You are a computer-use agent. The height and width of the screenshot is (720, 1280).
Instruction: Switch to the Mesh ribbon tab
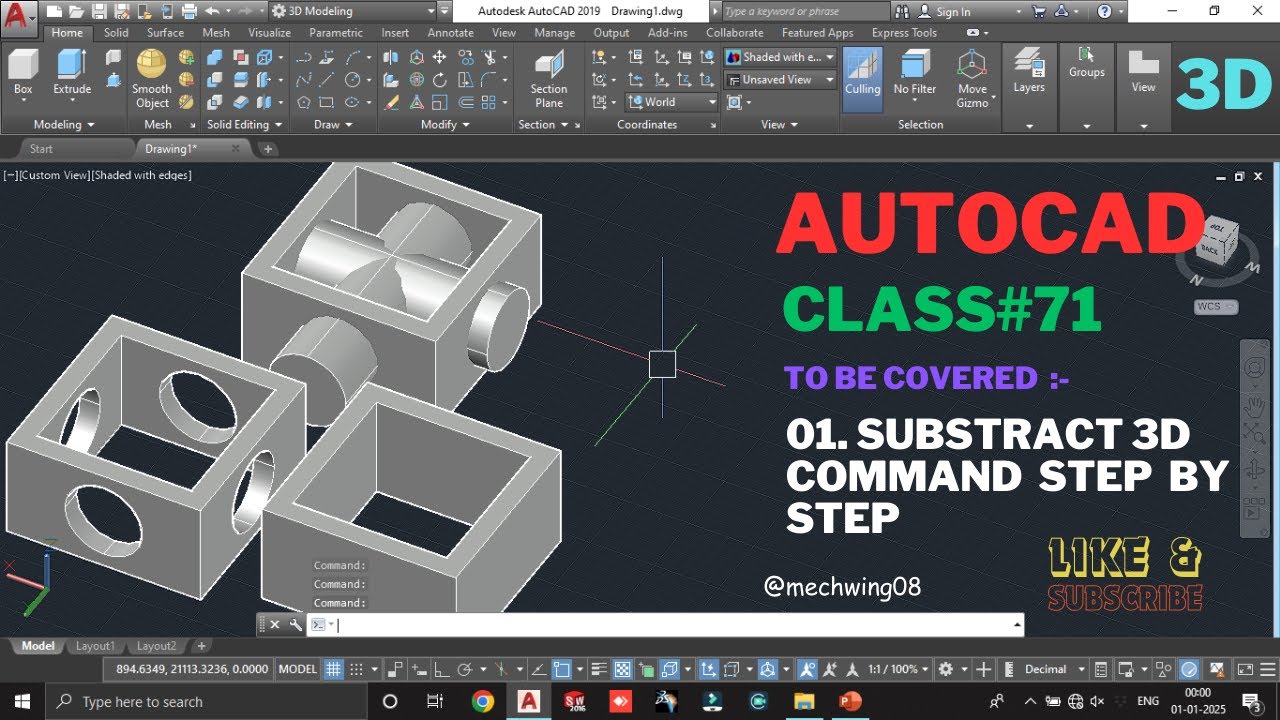coord(216,32)
